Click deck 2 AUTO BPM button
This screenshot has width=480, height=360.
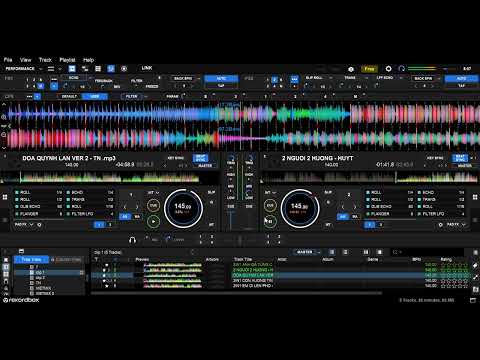pyautogui.click(x=461, y=78)
